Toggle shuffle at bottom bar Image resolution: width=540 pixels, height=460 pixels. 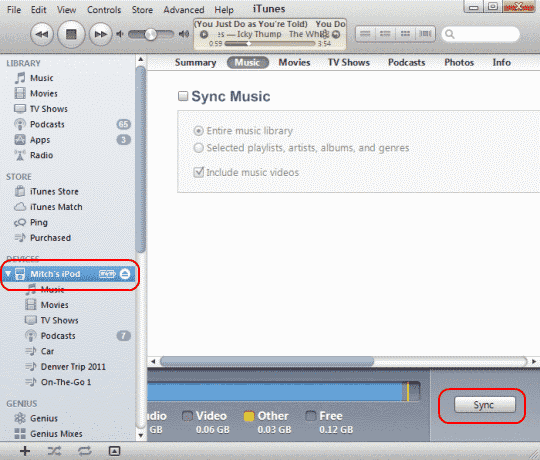pyautogui.click(x=54, y=451)
